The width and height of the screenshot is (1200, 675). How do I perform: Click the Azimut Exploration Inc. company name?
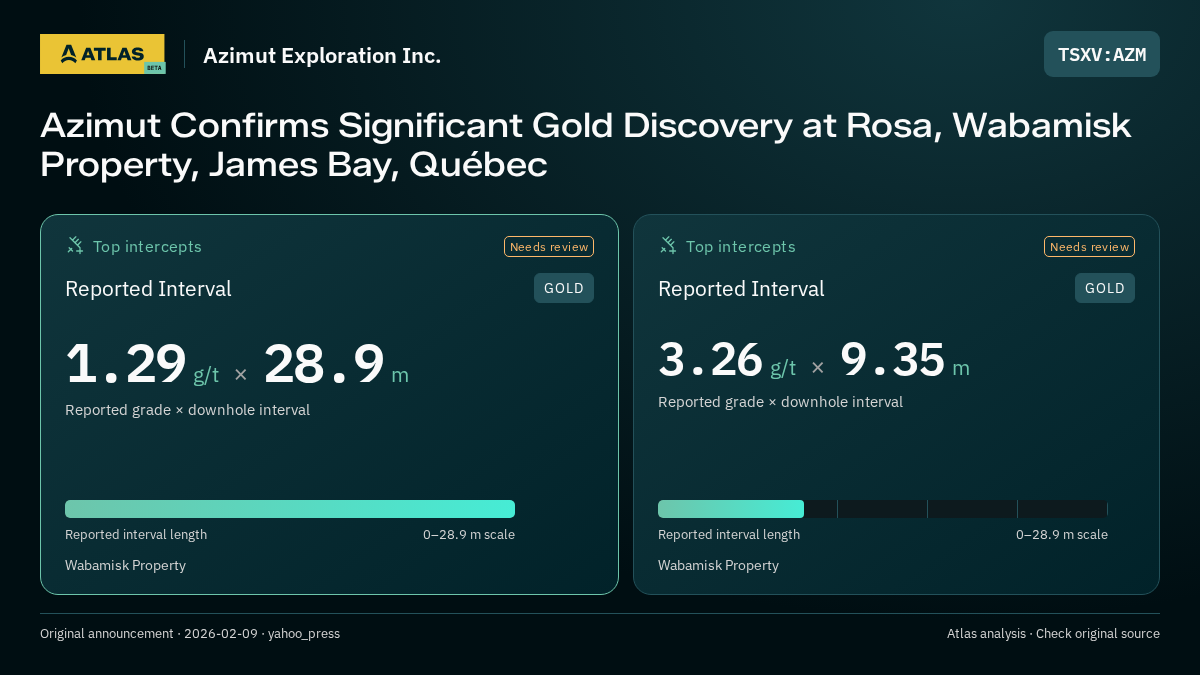pyautogui.click(x=322, y=55)
